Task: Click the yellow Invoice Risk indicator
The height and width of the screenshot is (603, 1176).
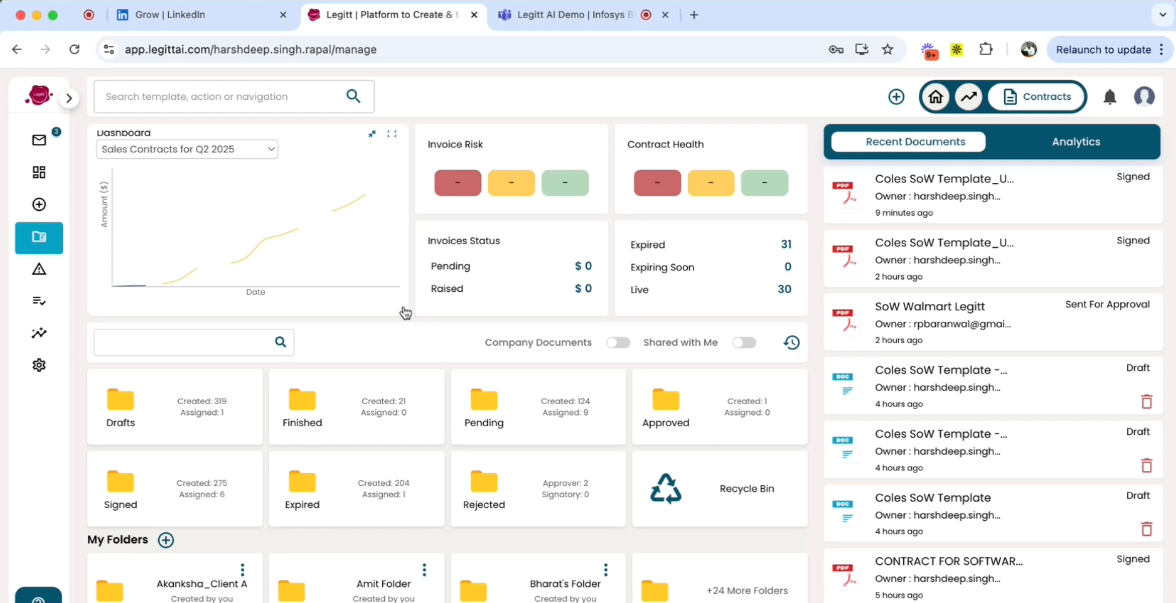Action: pyautogui.click(x=511, y=183)
